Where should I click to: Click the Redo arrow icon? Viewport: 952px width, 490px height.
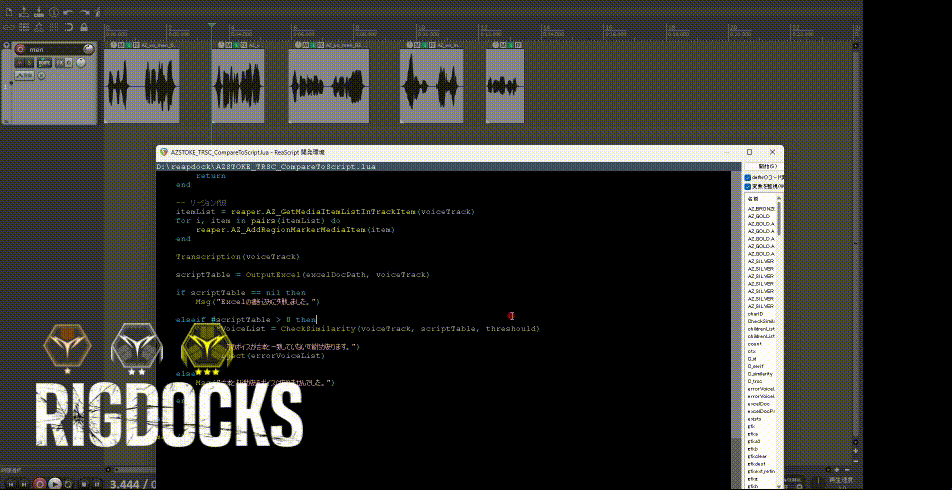click(84, 12)
